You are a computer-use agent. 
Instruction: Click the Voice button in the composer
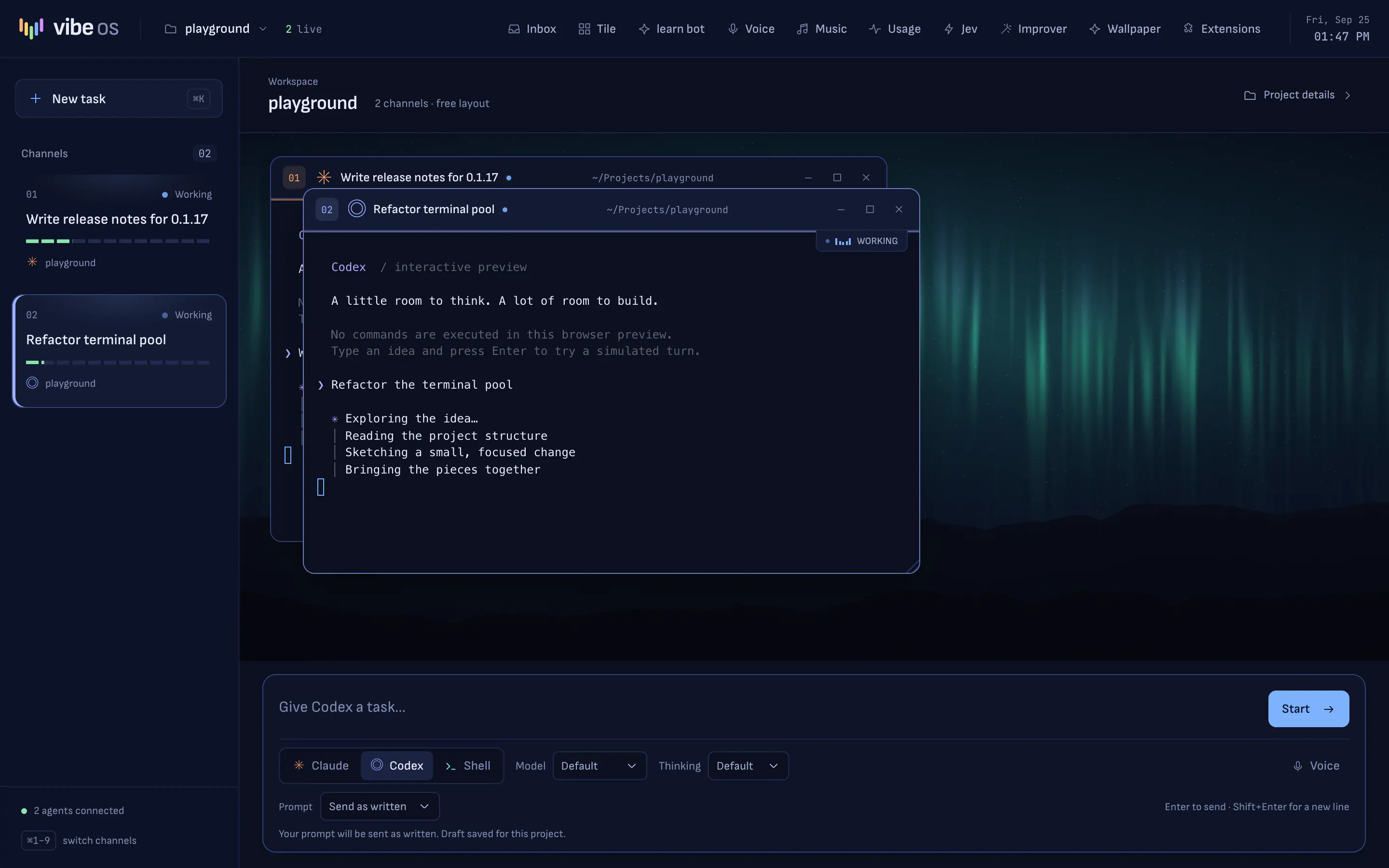[1316, 766]
